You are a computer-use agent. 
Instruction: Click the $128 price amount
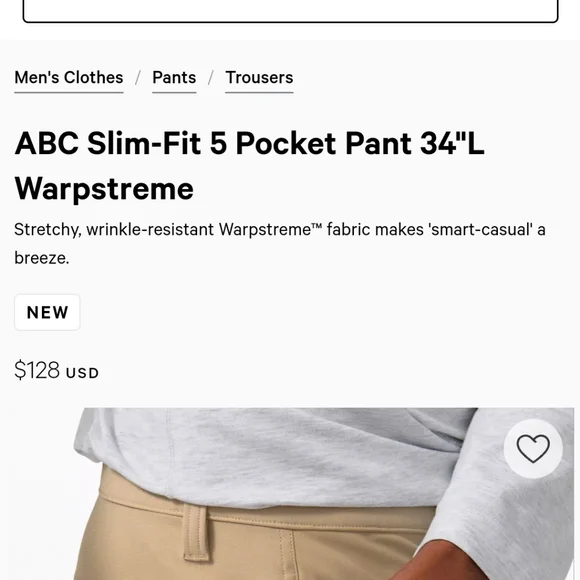point(37,370)
